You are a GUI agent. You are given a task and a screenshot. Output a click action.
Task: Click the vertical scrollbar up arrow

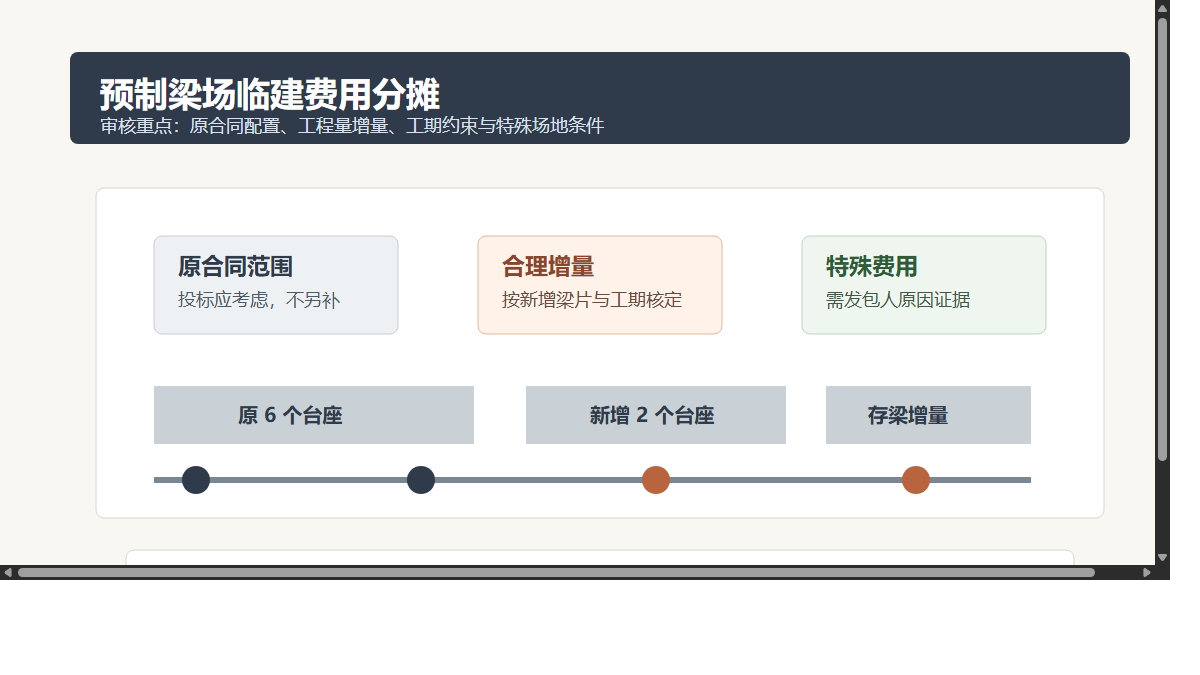click(1162, 8)
